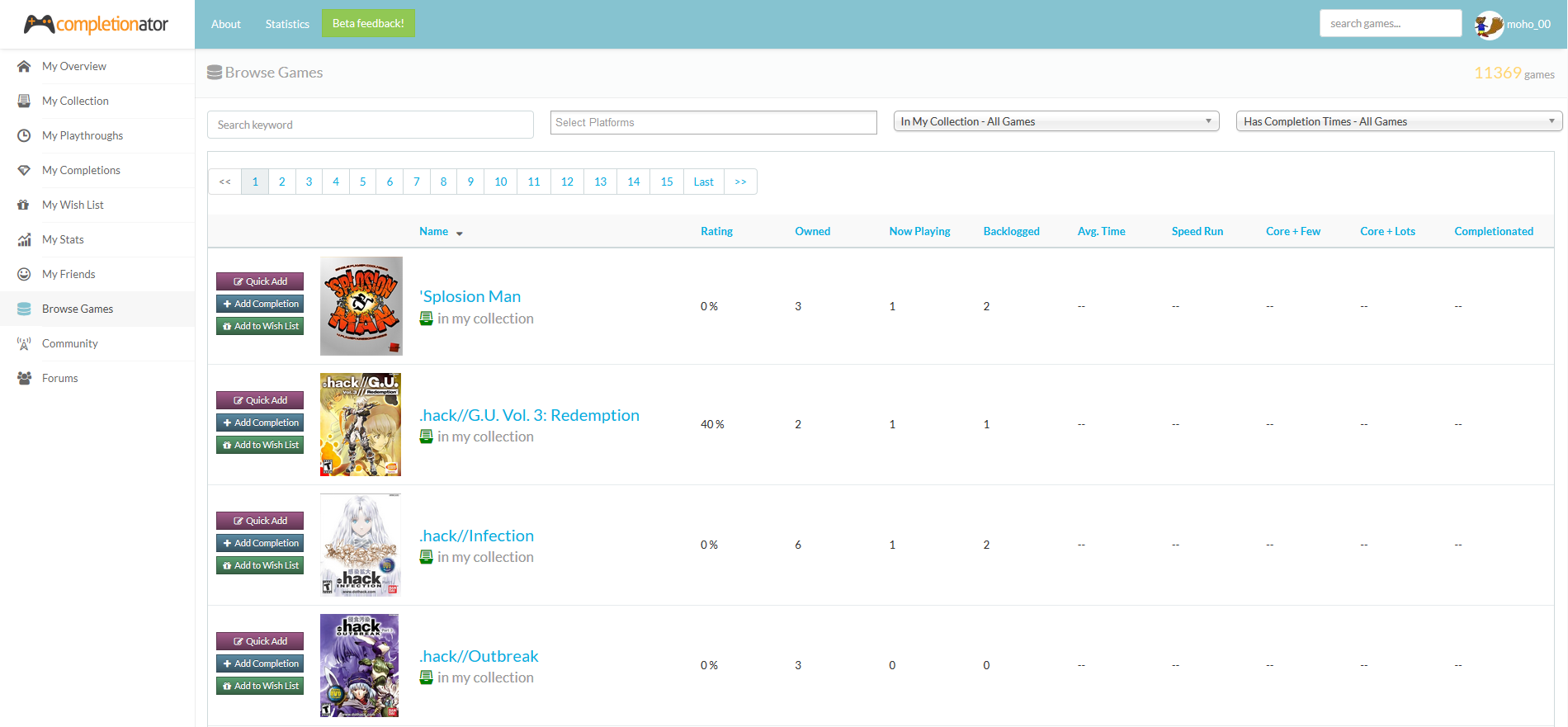The image size is (1568, 727).
Task: Add .hack//G.U. Vol. 3 to Wish List
Action: click(260, 445)
